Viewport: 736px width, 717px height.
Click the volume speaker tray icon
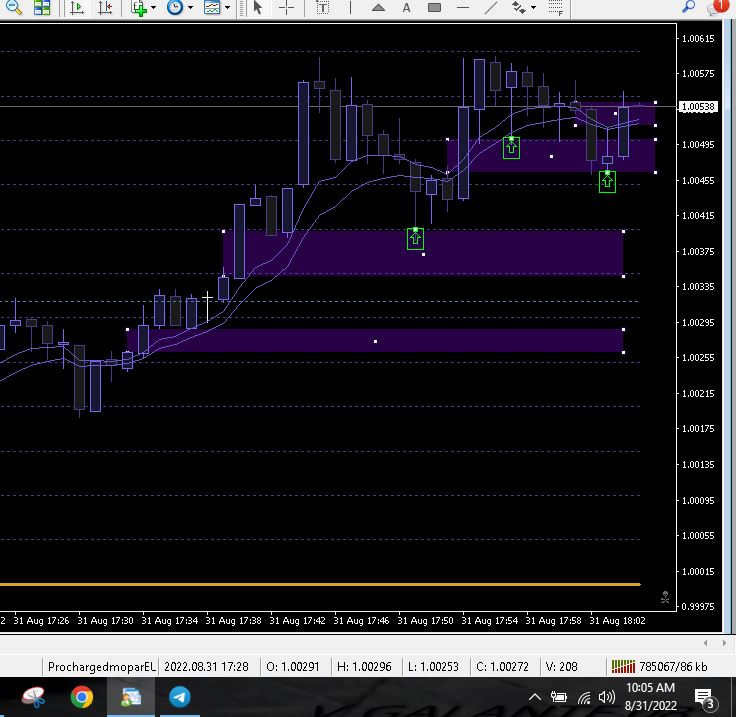coord(607,697)
